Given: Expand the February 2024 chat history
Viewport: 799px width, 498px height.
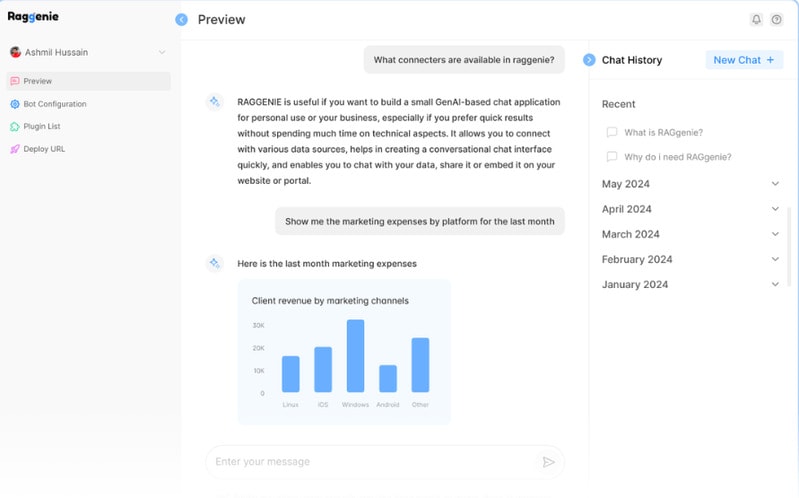Looking at the screenshot, I should pyautogui.click(x=775, y=259).
